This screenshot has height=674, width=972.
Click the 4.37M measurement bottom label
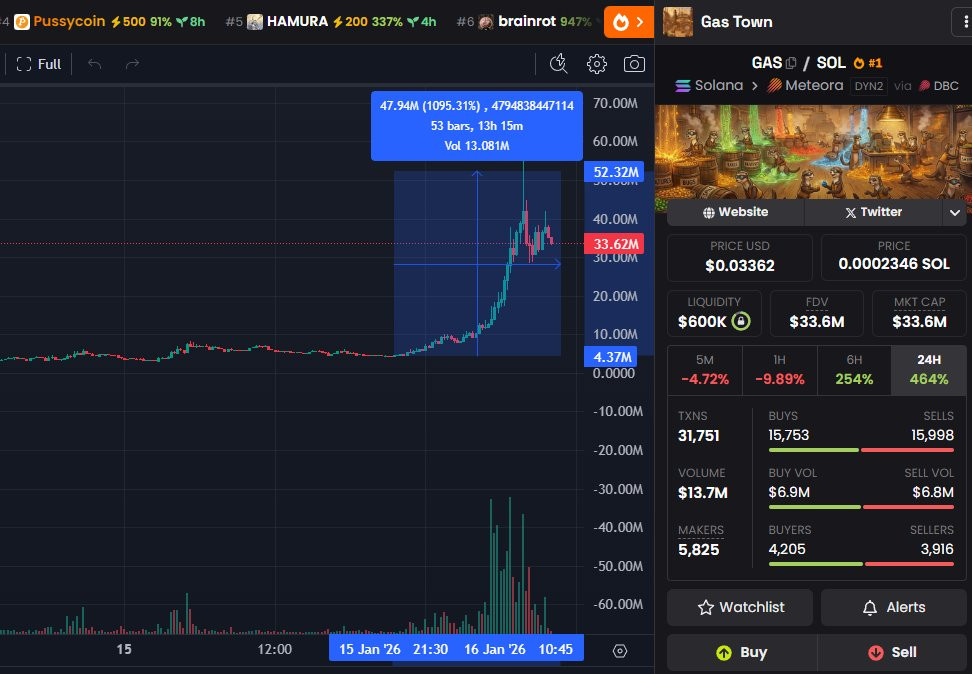click(x=611, y=357)
